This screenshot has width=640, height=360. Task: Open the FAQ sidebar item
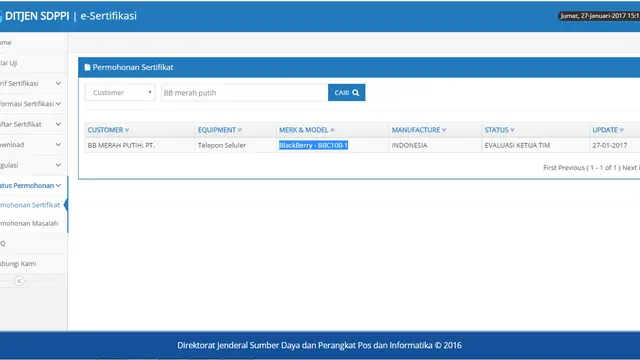[33, 243]
